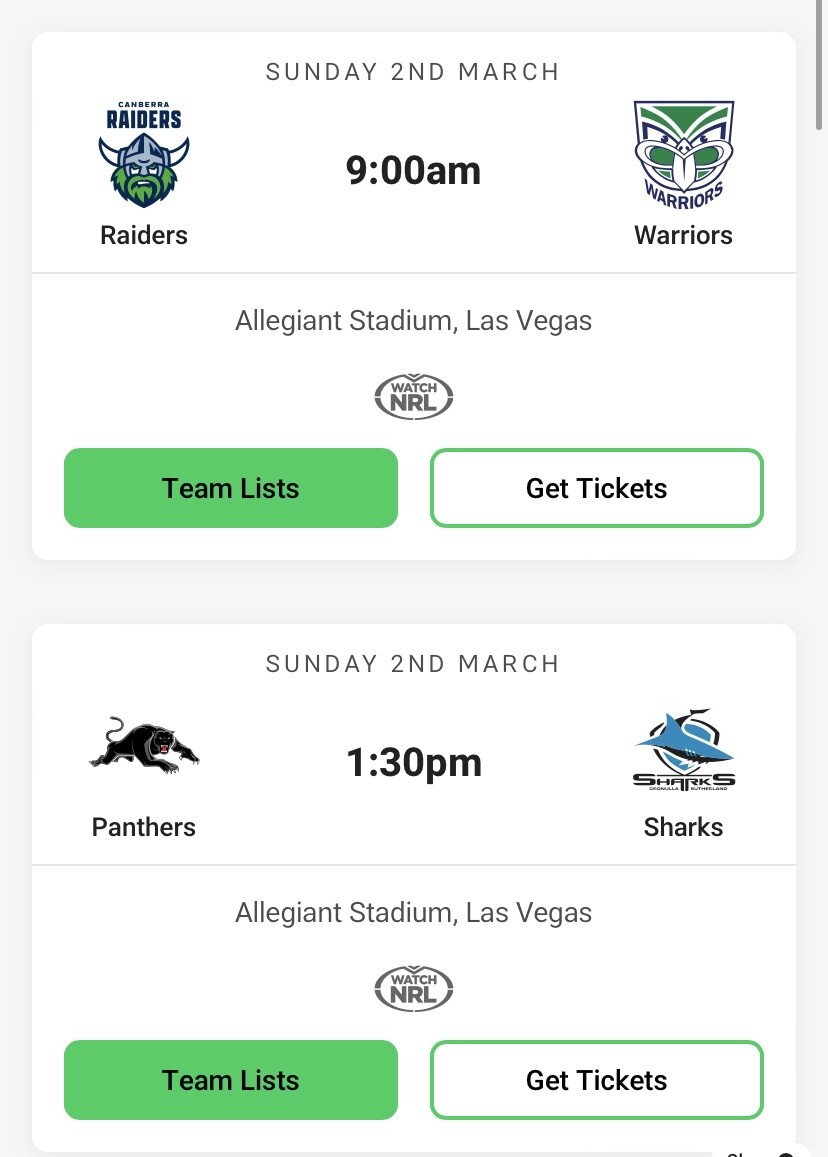Click the date header above Panthers match
Image resolution: width=828 pixels, height=1157 pixels.
pyautogui.click(x=414, y=664)
